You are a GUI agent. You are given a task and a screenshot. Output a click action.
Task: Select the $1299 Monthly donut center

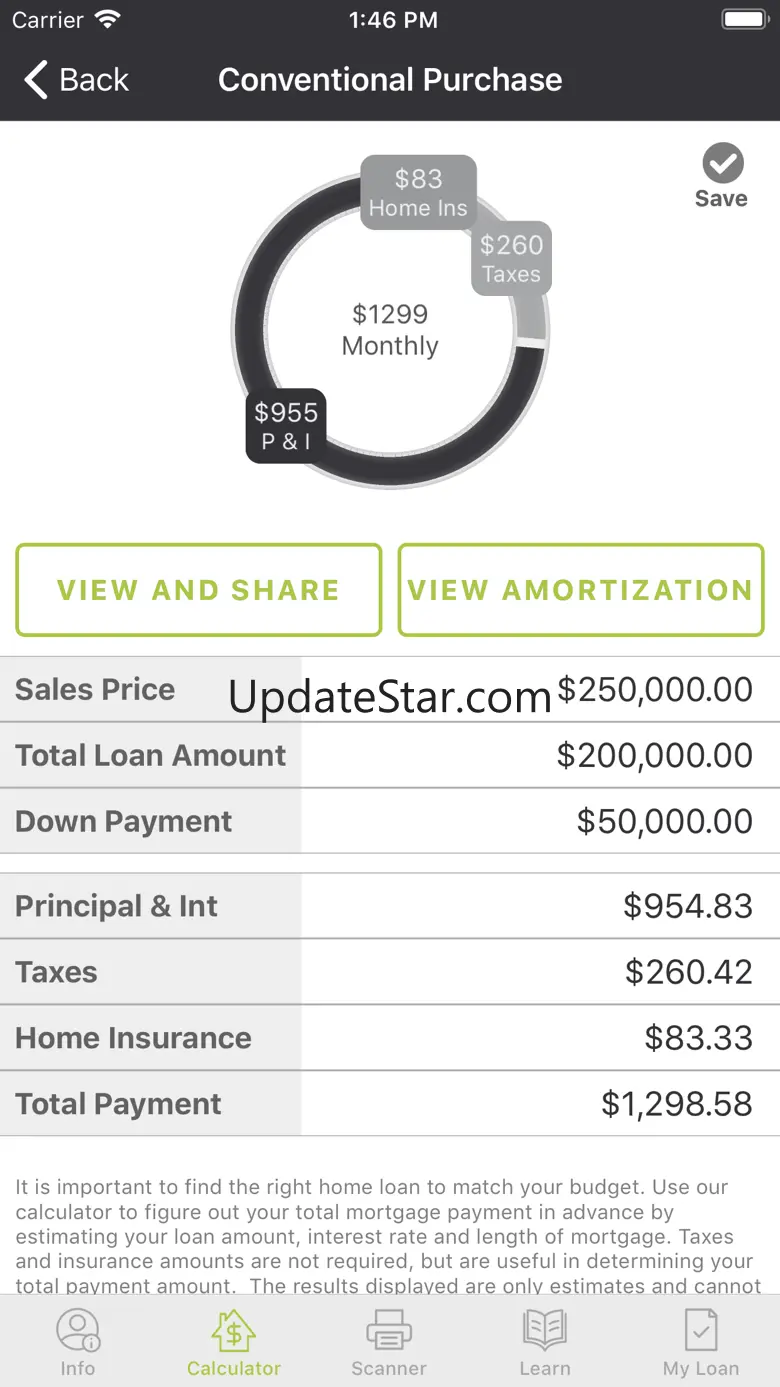click(x=390, y=330)
